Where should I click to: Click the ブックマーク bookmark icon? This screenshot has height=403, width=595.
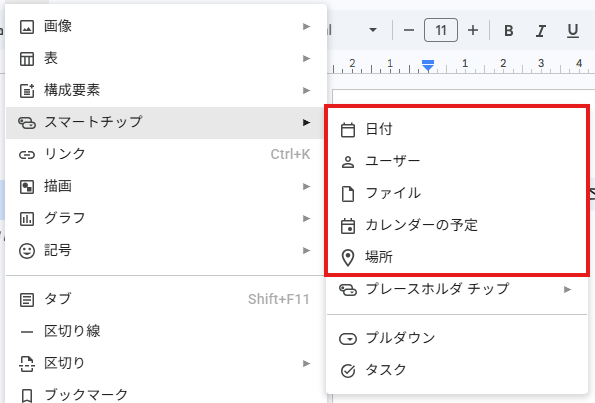(27, 396)
